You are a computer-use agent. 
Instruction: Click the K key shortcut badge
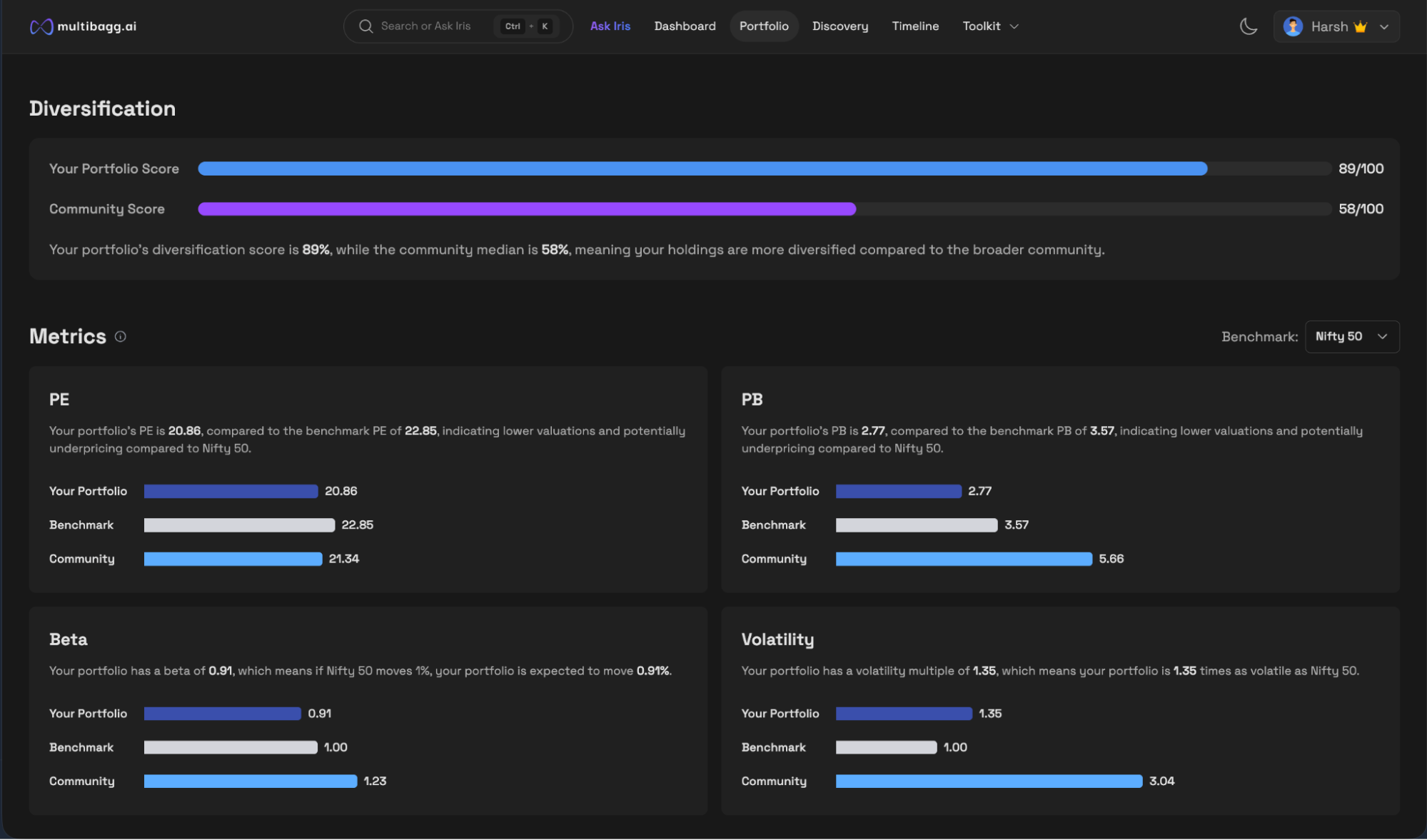click(x=545, y=26)
